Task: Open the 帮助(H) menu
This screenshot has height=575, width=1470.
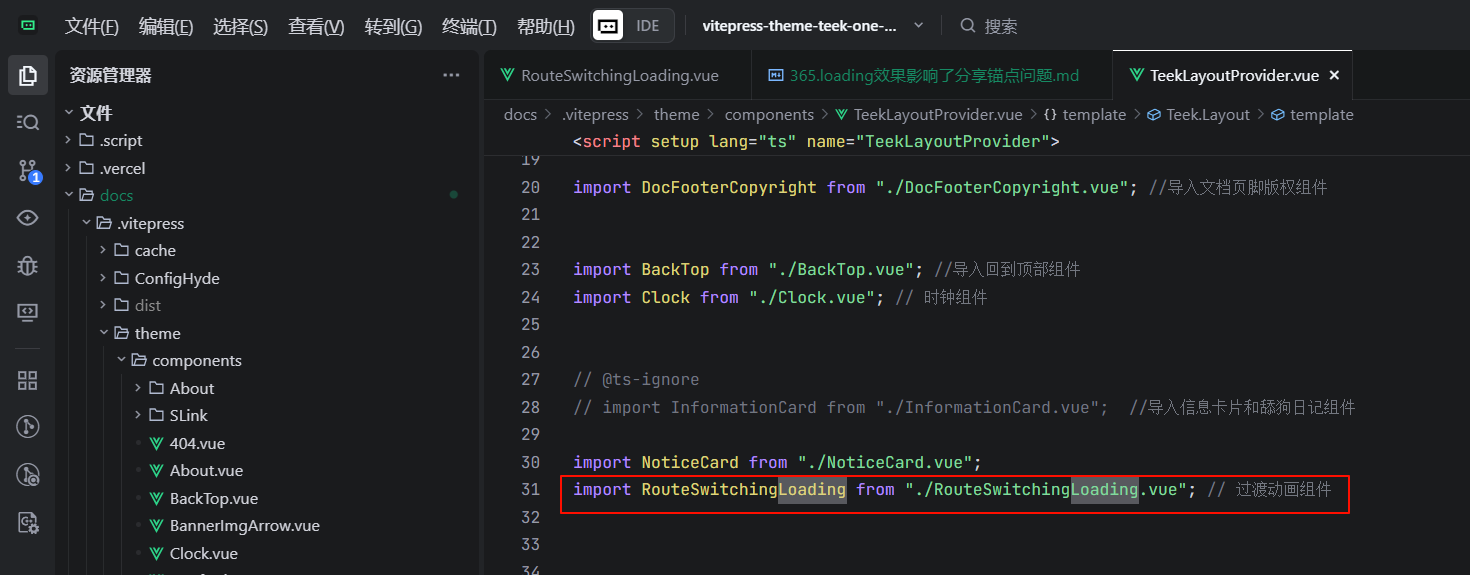Action: pyautogui.click(x=546, y=26)
